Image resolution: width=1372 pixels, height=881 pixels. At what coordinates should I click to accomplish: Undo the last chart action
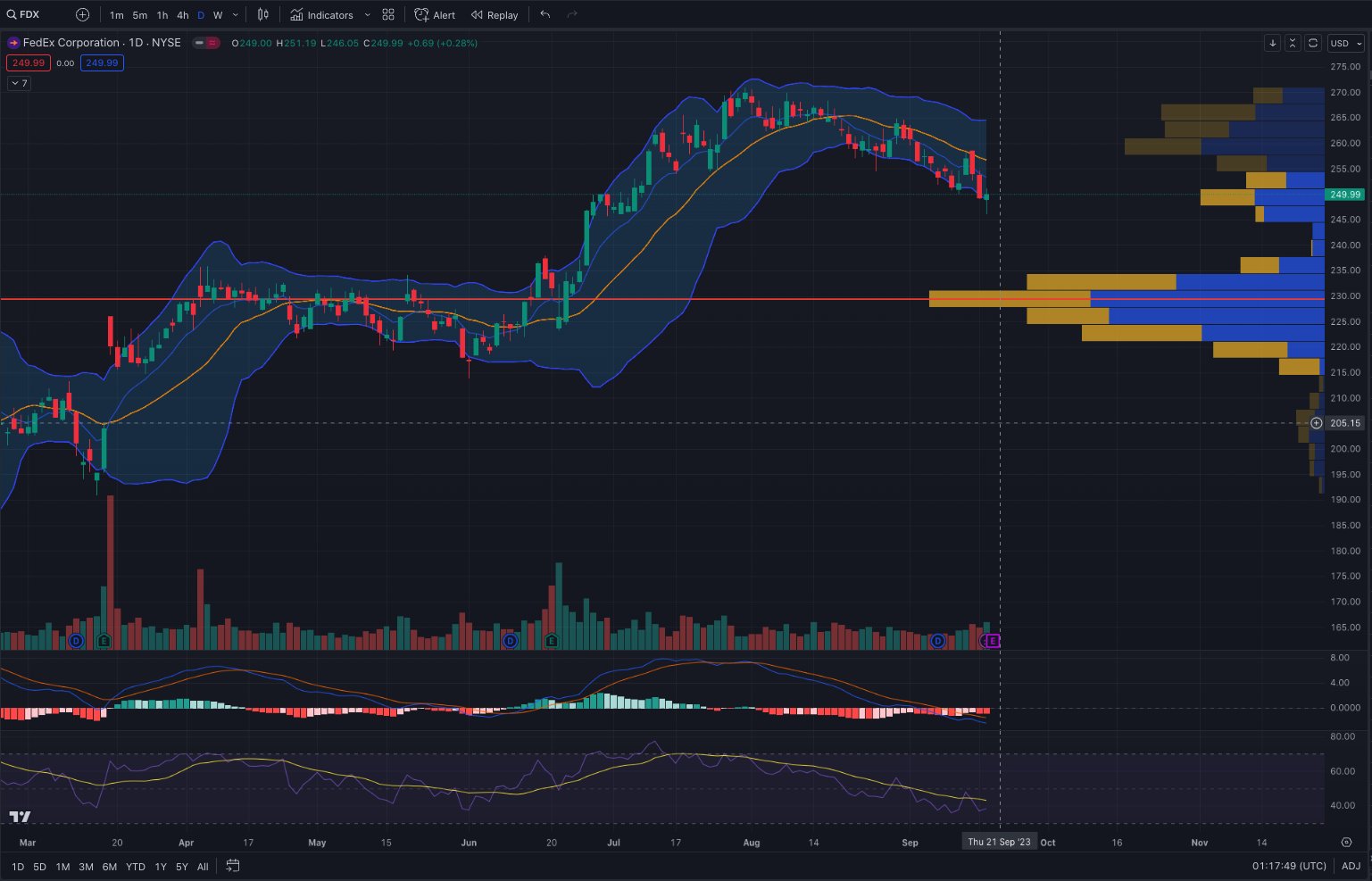545,15
